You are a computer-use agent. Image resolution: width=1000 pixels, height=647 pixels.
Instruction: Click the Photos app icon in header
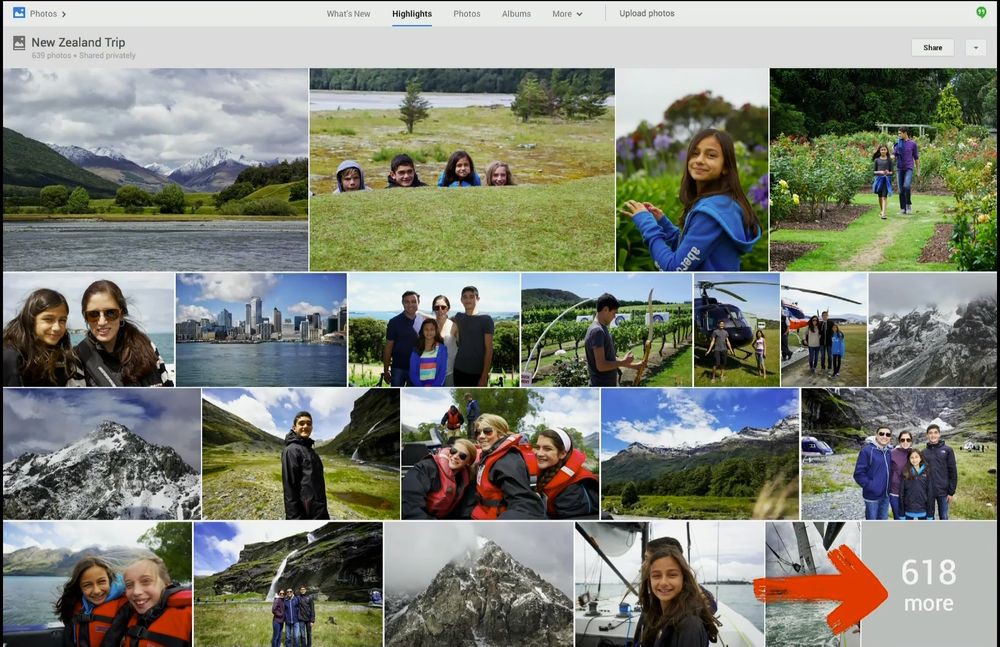coord(19,13)
